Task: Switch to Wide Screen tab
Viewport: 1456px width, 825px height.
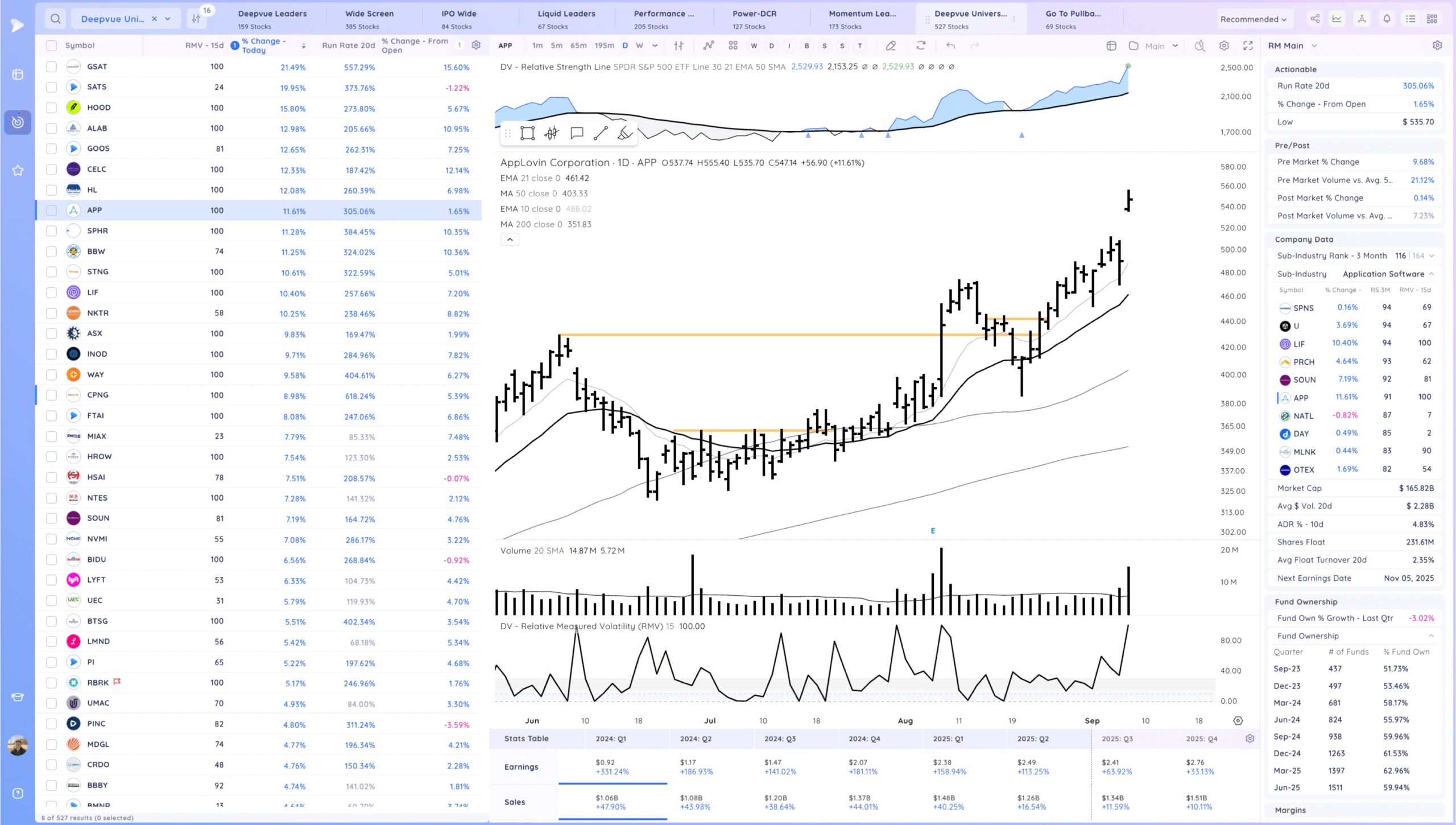Action: click(369, 19)
